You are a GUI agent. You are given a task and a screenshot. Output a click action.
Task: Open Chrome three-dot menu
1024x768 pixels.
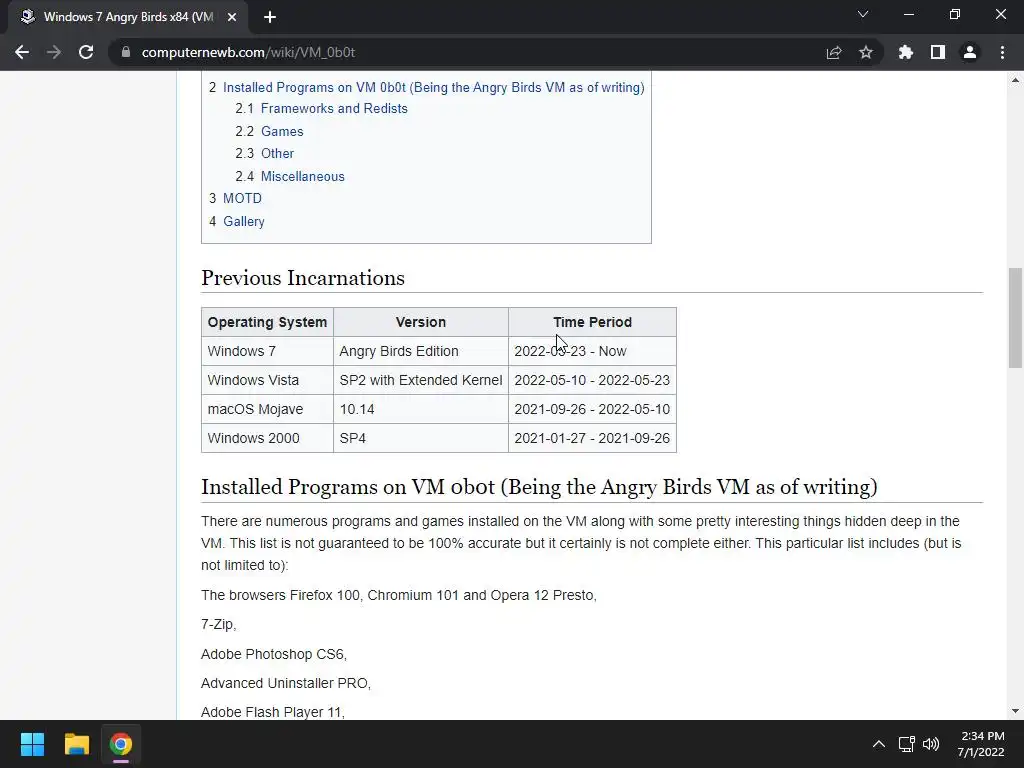(x=1002, y=52)
